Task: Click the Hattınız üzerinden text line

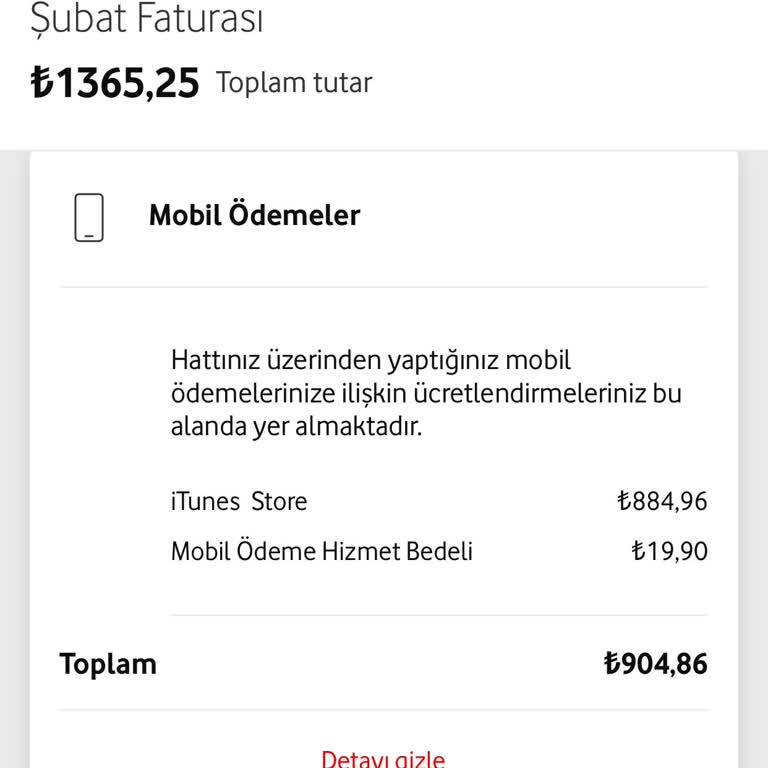Action: (371, 360)
